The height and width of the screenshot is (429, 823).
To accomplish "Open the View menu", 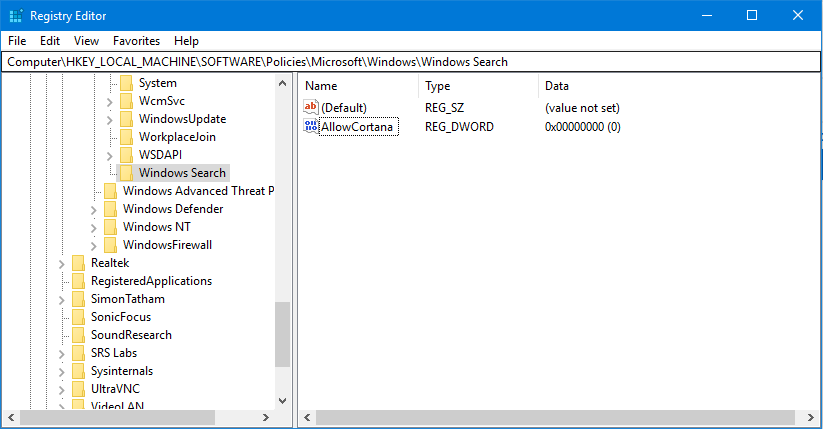I will [86, 41].
